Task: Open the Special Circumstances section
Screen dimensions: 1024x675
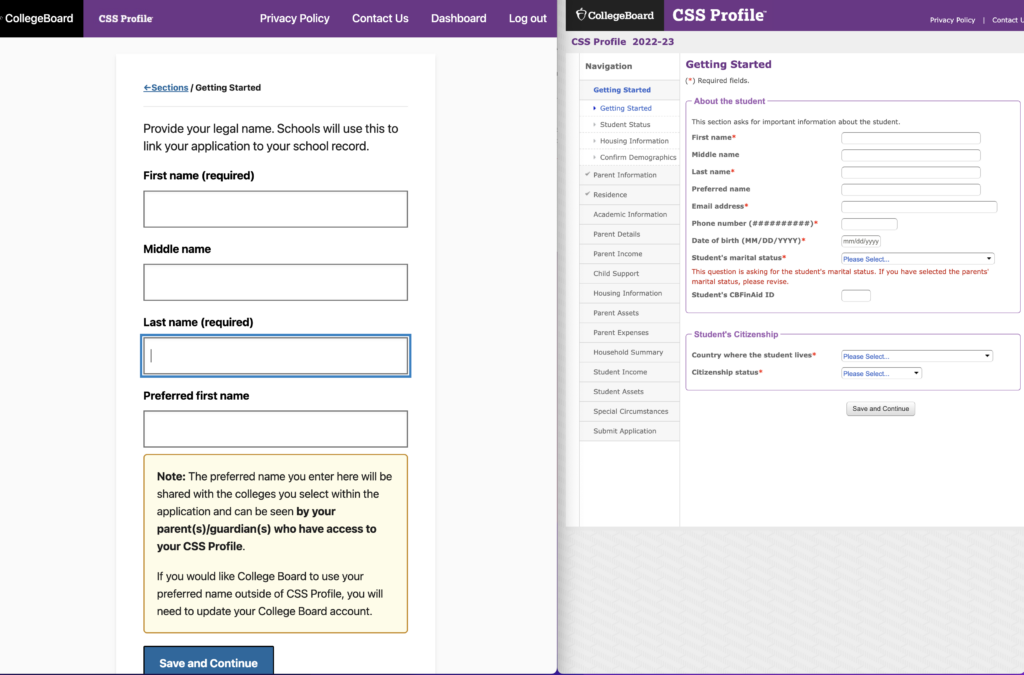Action: coord(630,411)
